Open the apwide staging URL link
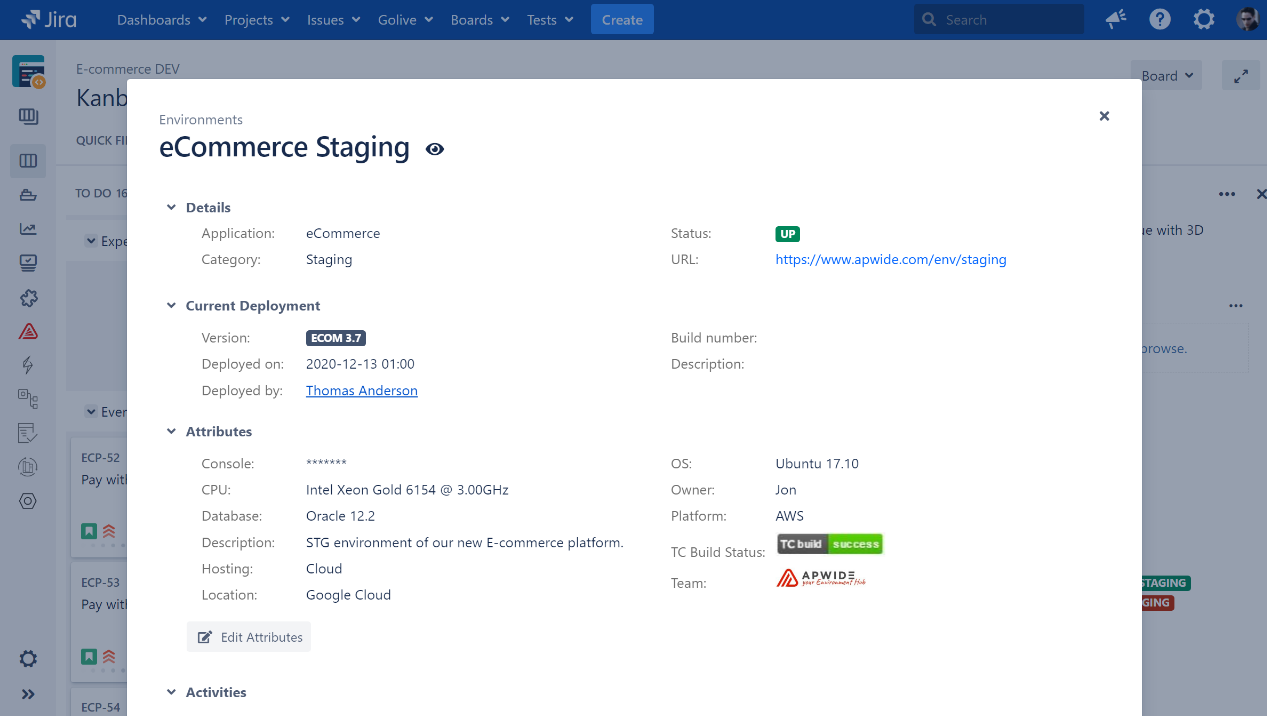The image size is (1267, 716). [890, 260]
